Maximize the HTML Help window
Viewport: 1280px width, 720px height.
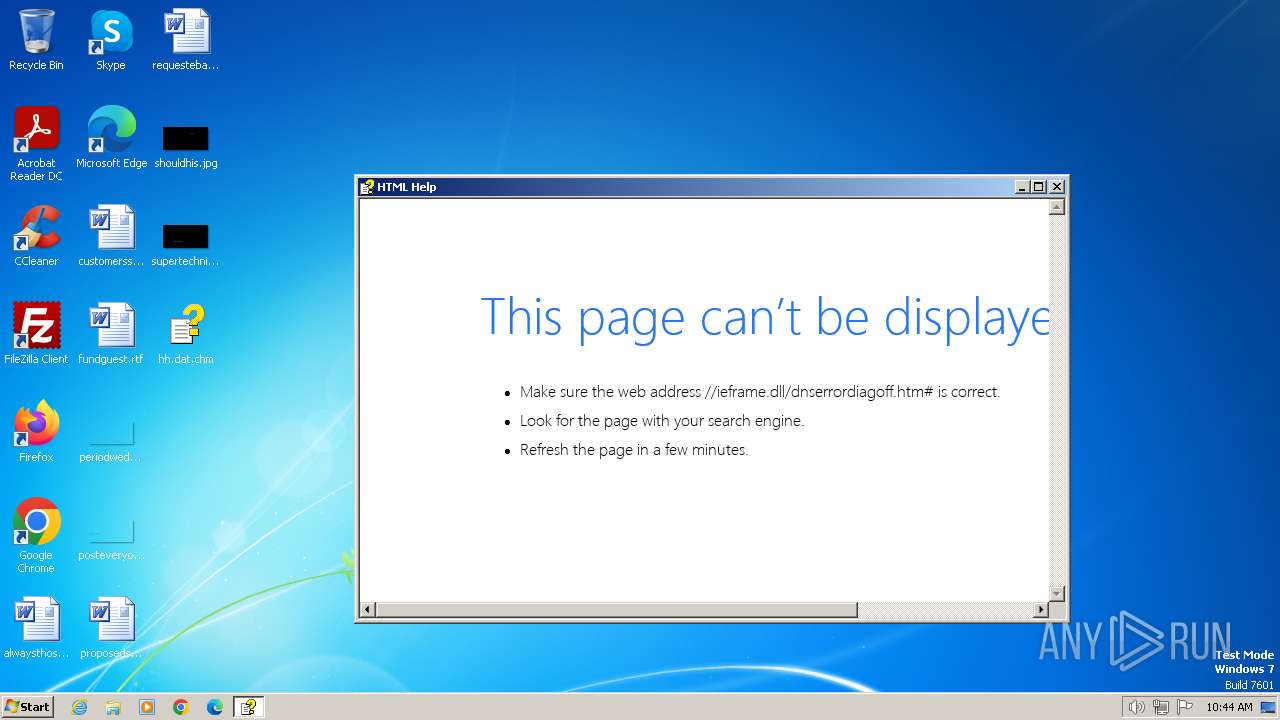1038,187
